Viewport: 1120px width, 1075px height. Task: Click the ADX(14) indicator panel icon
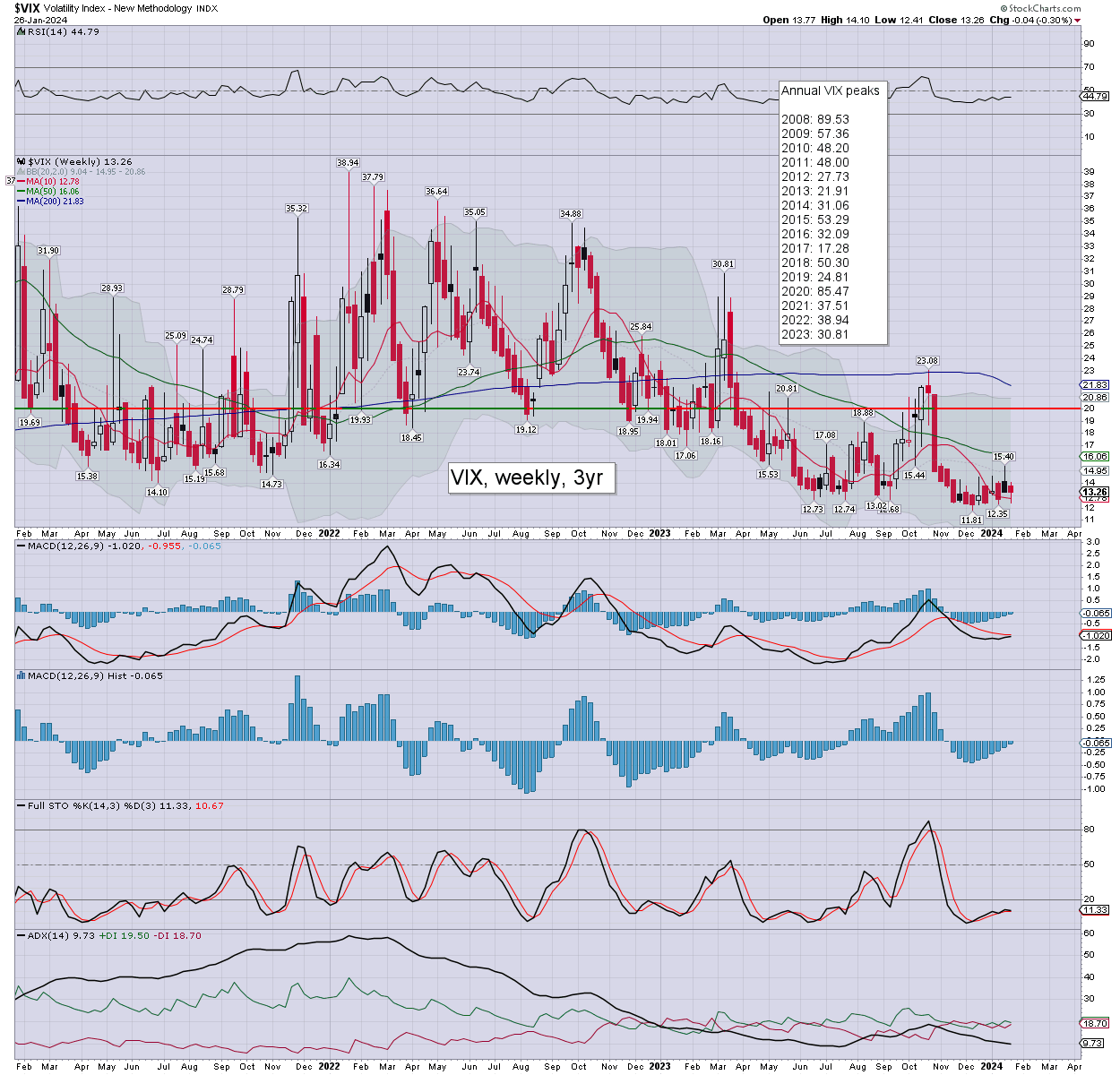click(x=19, y=935)
